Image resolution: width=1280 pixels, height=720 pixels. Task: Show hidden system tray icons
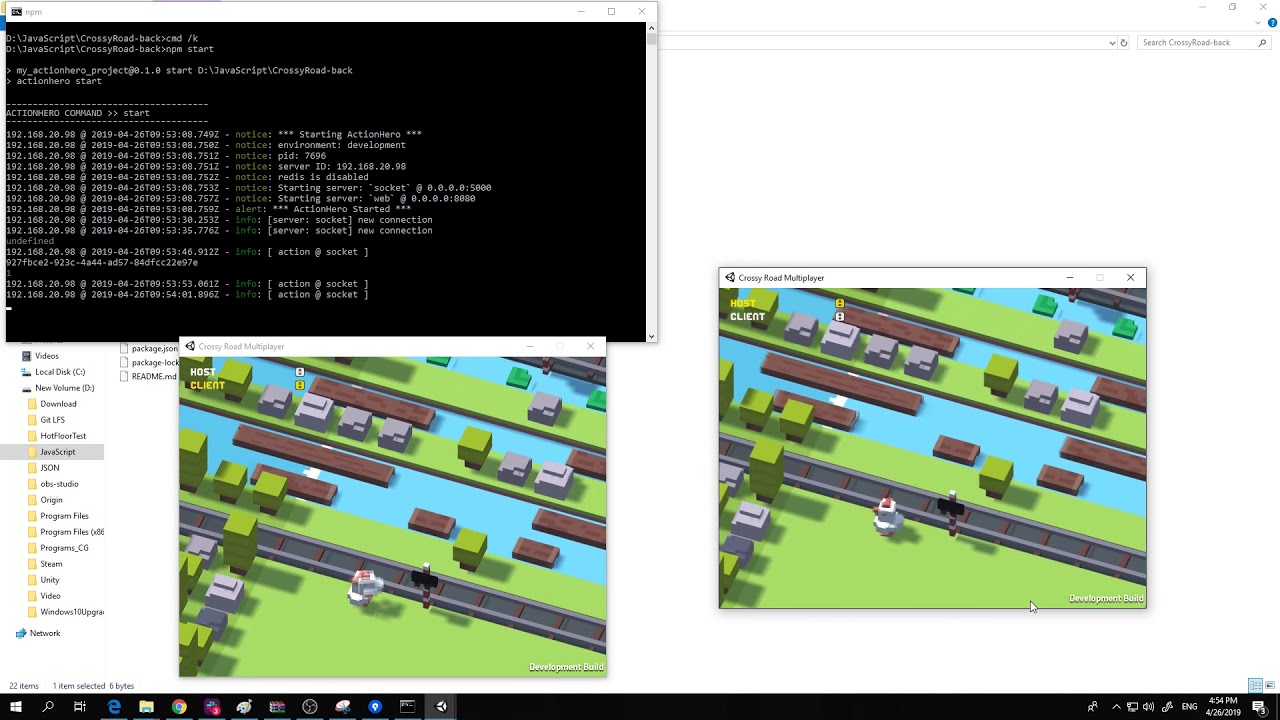pos(1116,707)
